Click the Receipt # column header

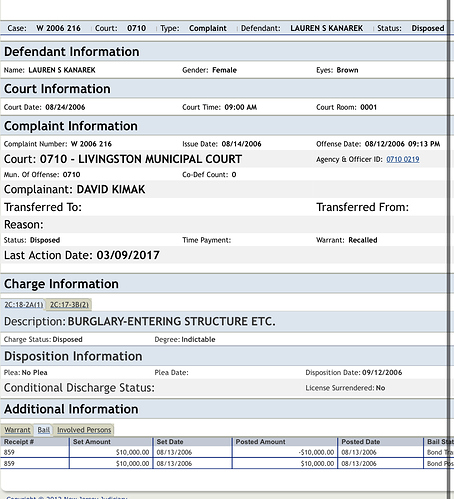click(35, 442)
